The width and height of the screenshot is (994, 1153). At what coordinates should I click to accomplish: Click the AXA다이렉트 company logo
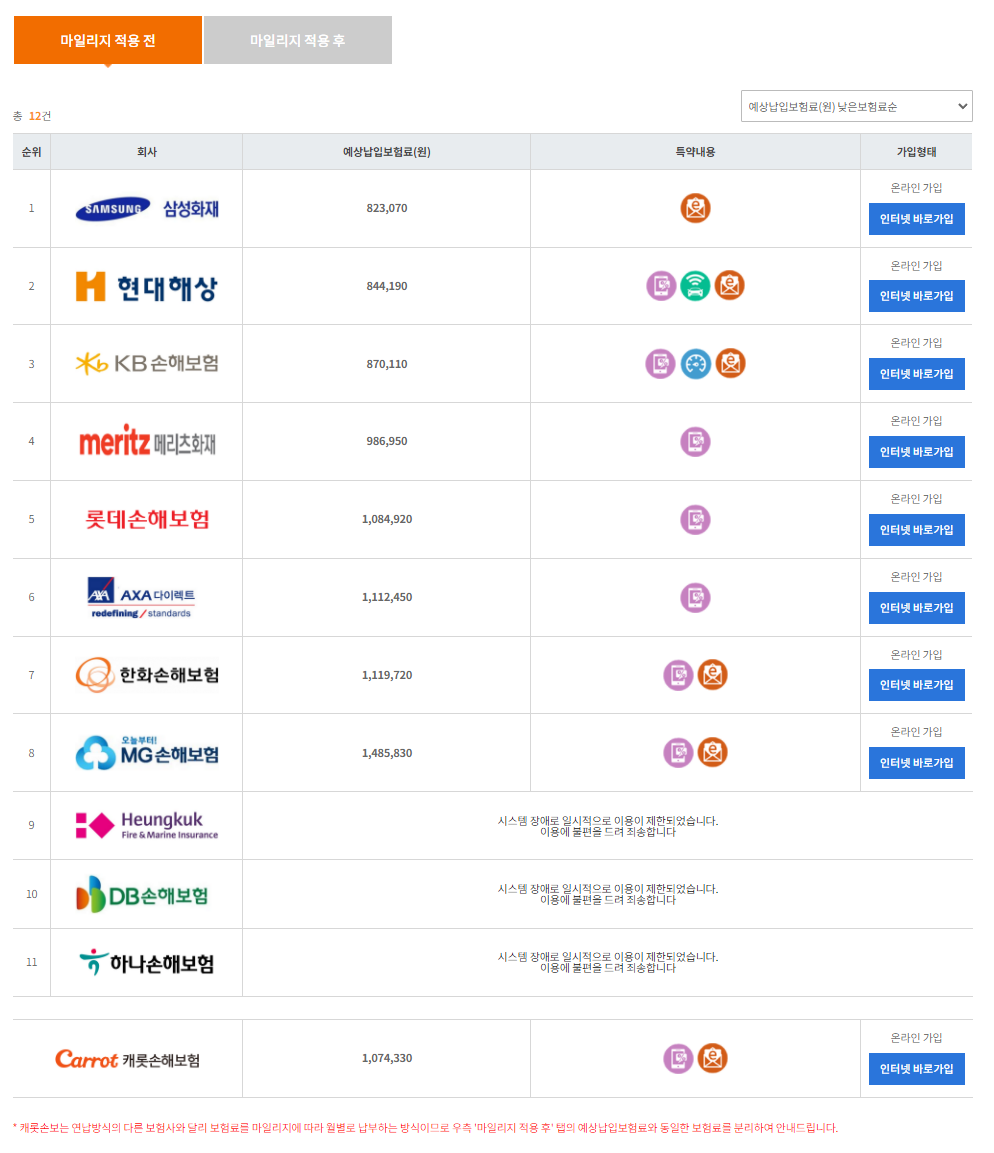point(141,598)
